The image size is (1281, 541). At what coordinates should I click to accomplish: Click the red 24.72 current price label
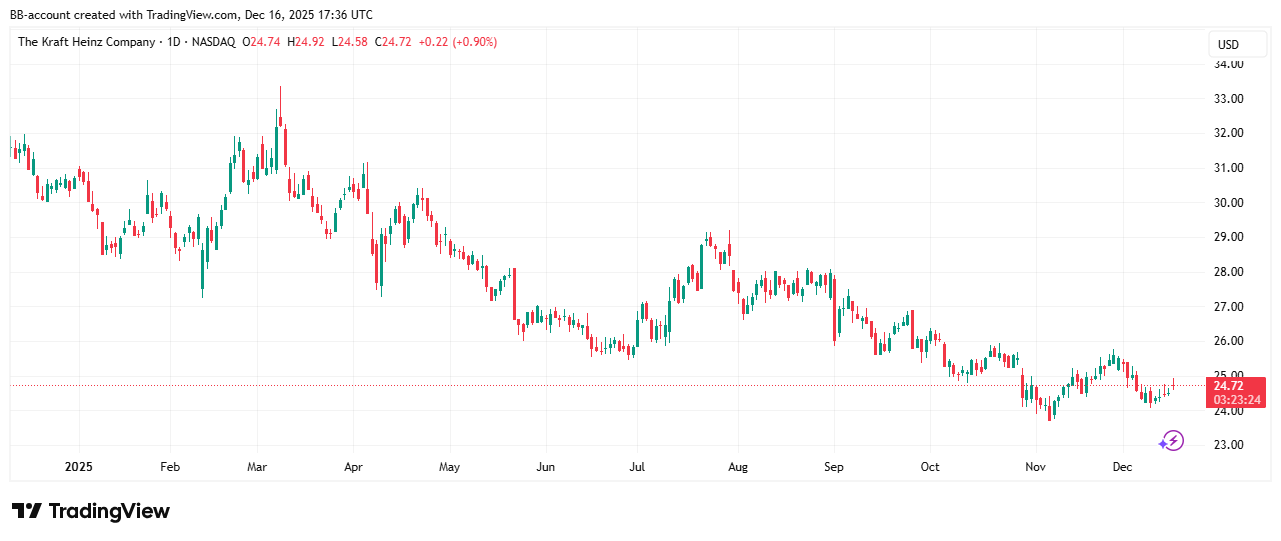pos(1237,386)
